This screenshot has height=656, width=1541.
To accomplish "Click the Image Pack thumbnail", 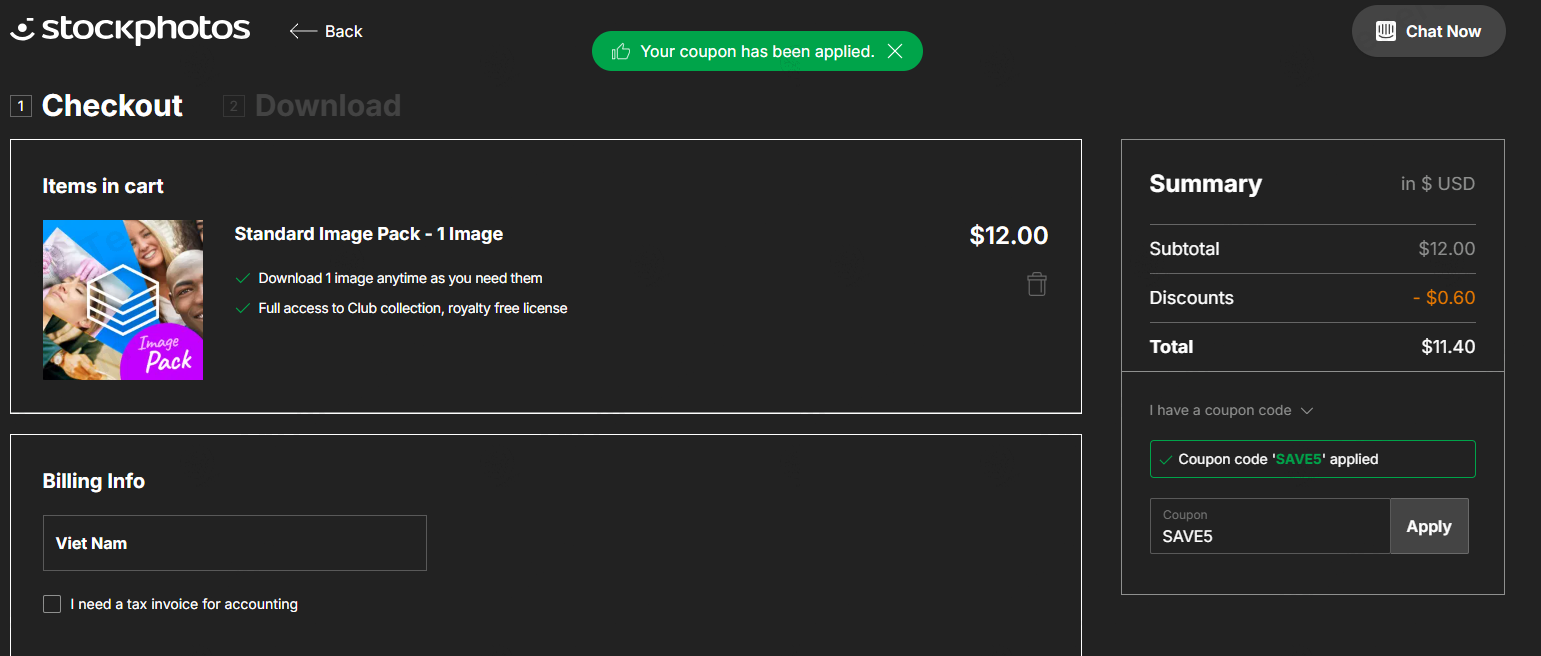I will coord(123,300).
